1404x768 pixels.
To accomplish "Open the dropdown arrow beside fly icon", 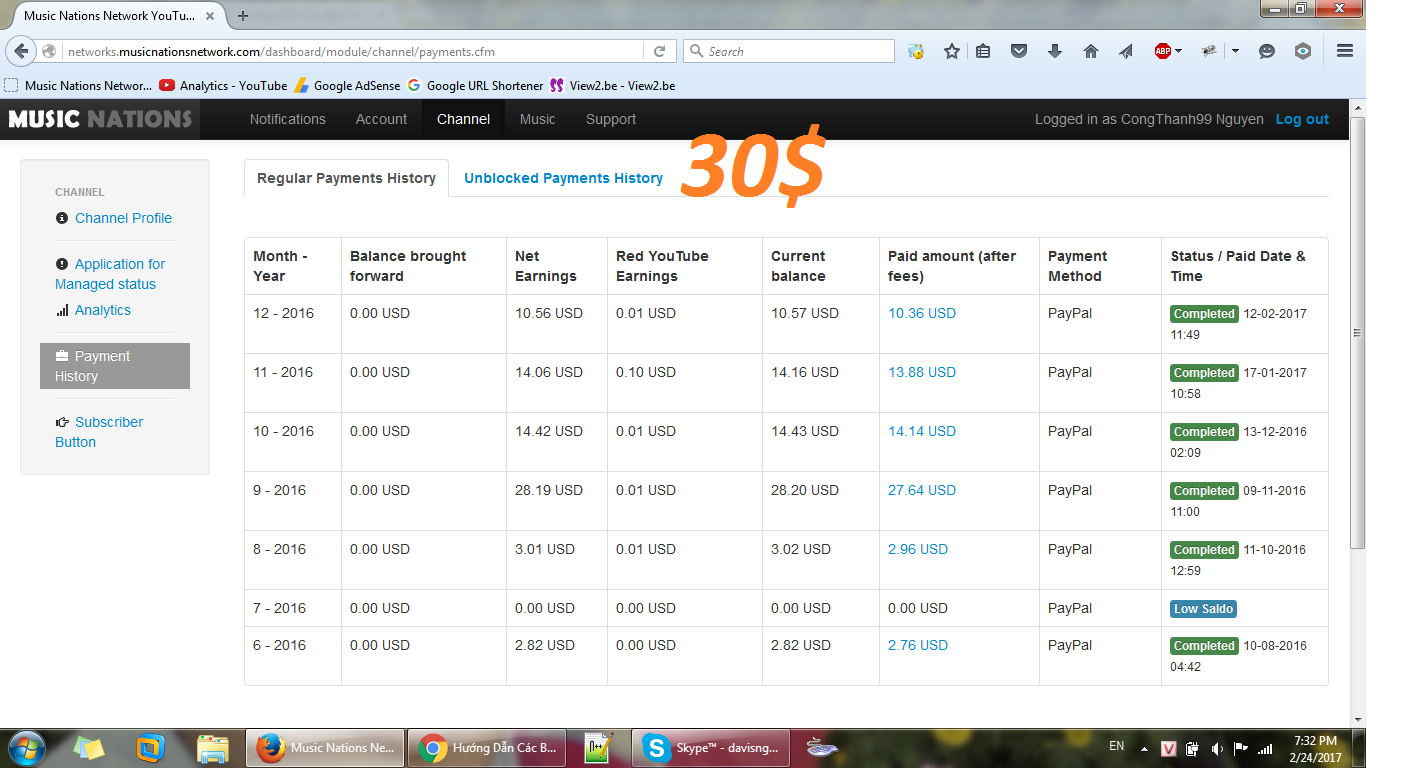I will [1235, 51].
